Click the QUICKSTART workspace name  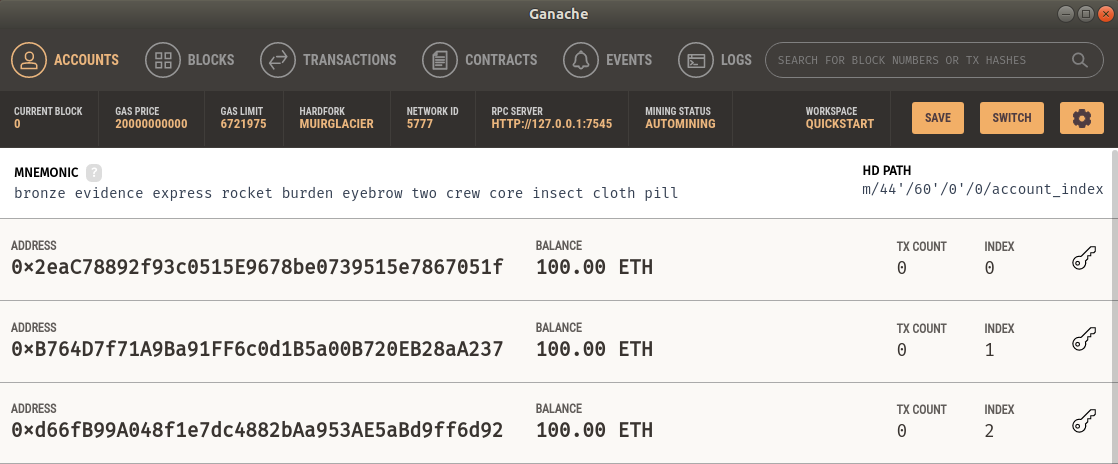840,124
